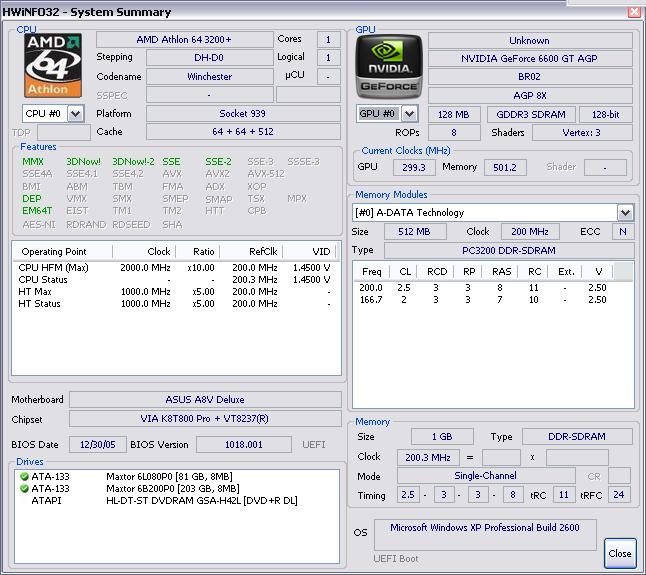The height and width of the screenshot is (575, 646).
Task: Click green status icon for Maxtor 6B200P0
Action: point(24,489)
